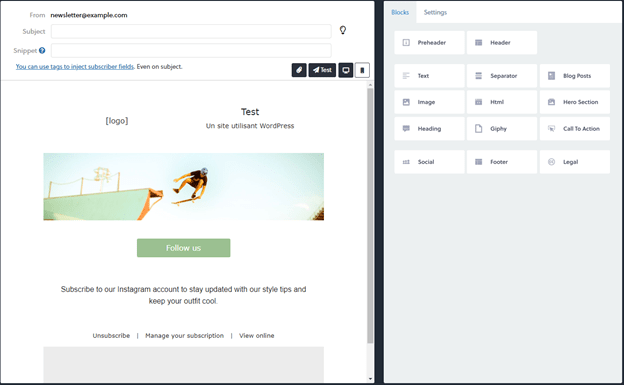624x385 pixels.
Task: Click Manage your subscription link
Action: (x=184, y=336)
